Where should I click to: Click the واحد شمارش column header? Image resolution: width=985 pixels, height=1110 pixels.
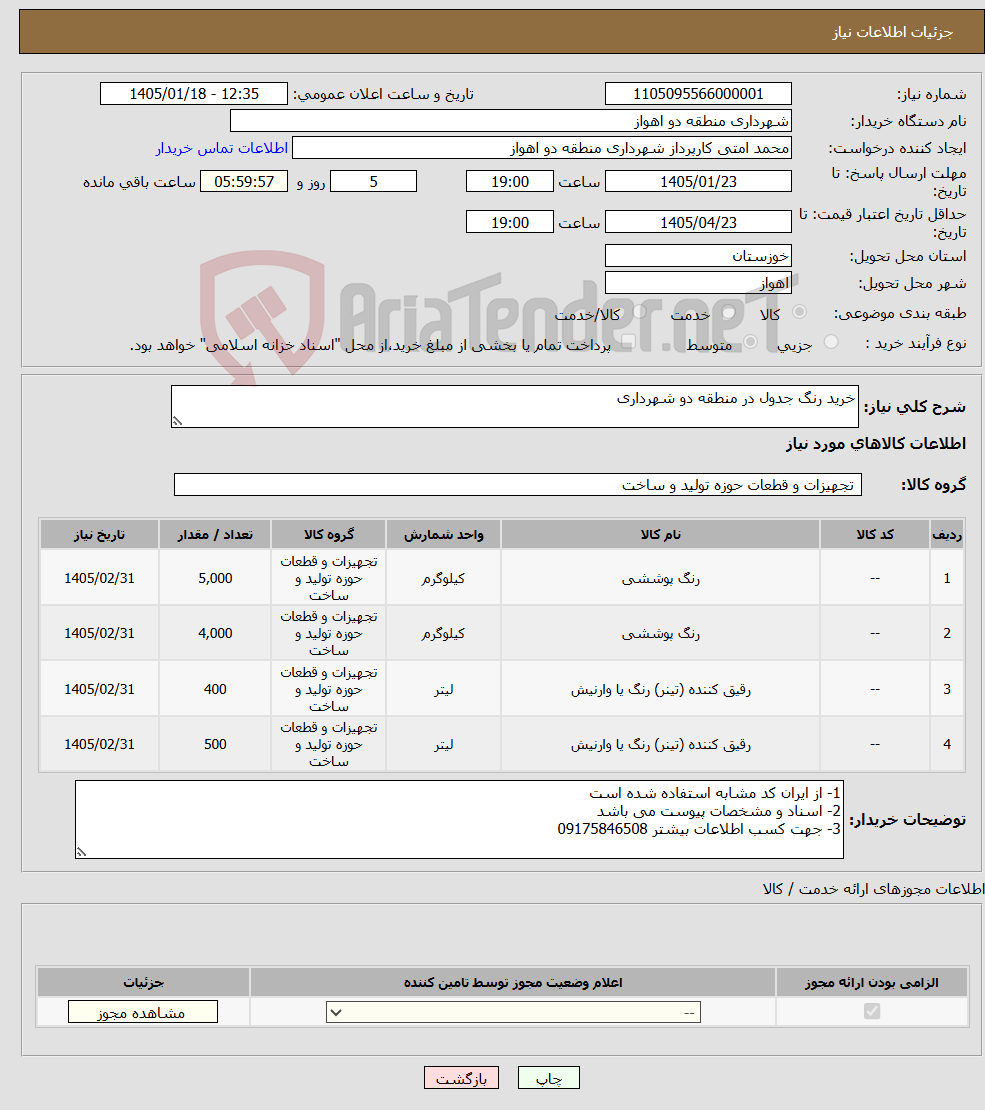coord(443,534)
